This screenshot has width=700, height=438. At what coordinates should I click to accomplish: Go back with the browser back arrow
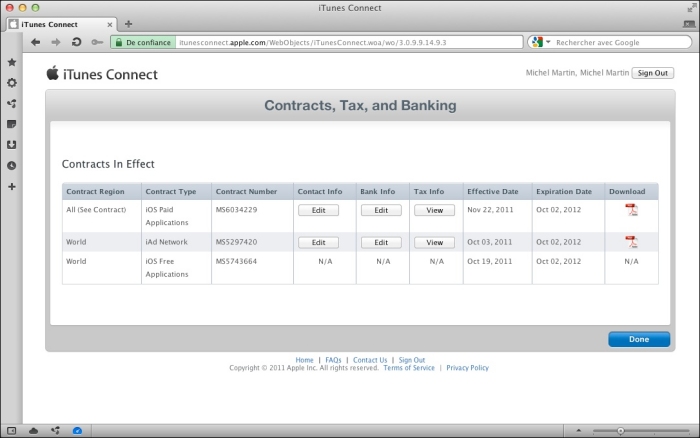point(36,42)
